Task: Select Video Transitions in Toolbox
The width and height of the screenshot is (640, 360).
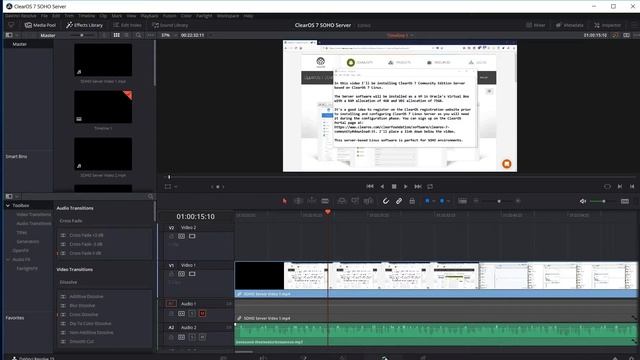Action: click(33, 214)
